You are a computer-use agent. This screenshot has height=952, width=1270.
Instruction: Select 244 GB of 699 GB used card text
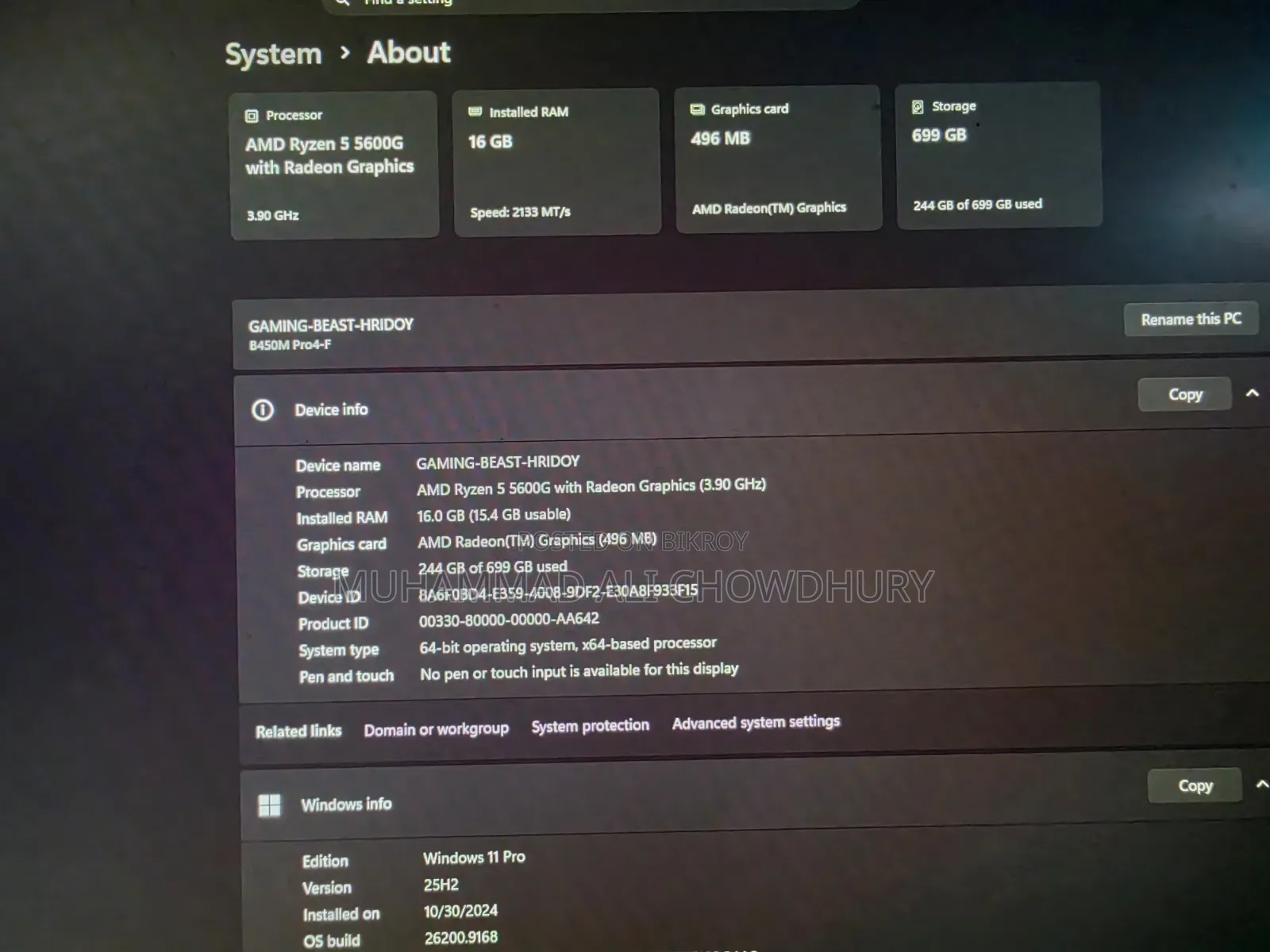coord(977,205)
